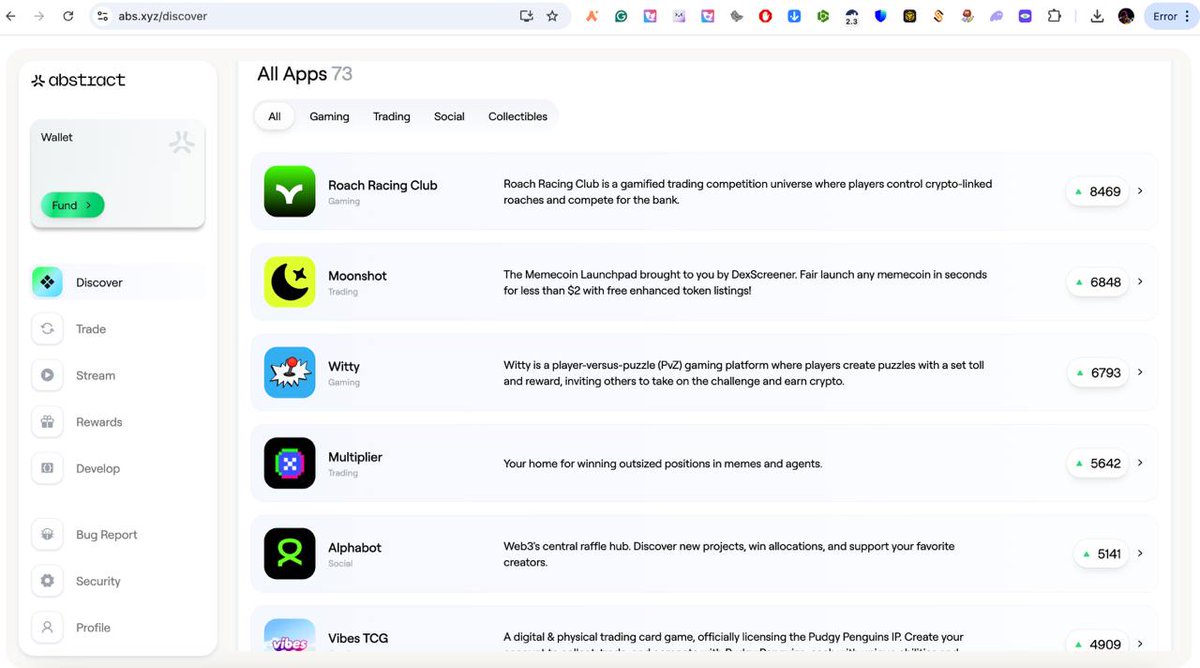Reload the page with the refresh icon
Image resolution: width=1200 pixels, height=668 pixels.
pos(68,16)
